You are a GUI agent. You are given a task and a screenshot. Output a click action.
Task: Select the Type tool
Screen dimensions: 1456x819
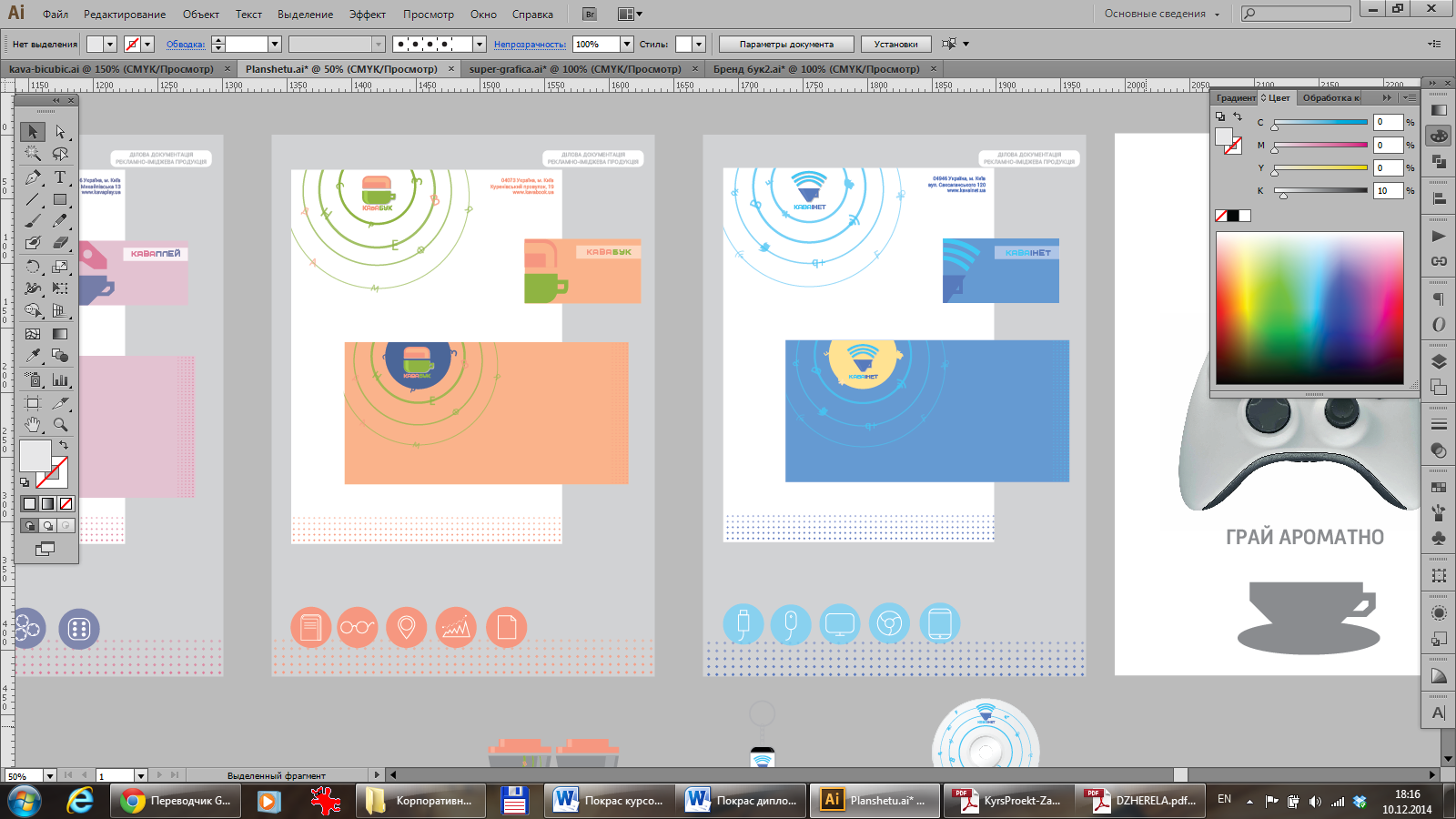(x=60, y=177)
